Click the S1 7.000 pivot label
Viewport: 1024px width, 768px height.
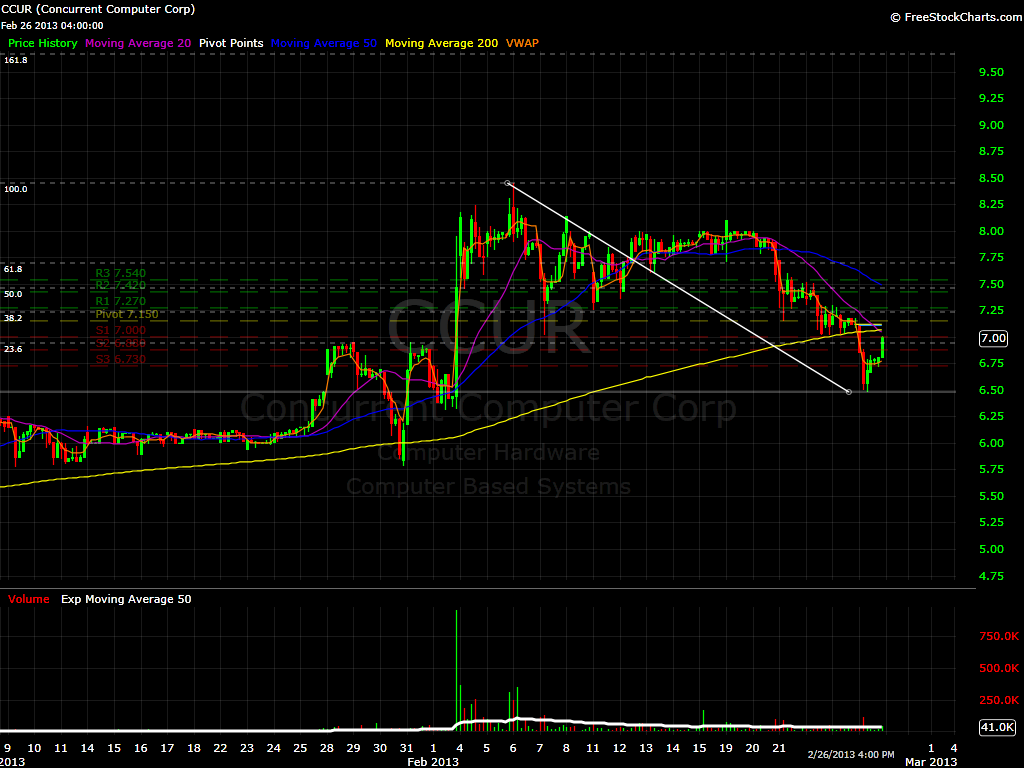[121, 330]
